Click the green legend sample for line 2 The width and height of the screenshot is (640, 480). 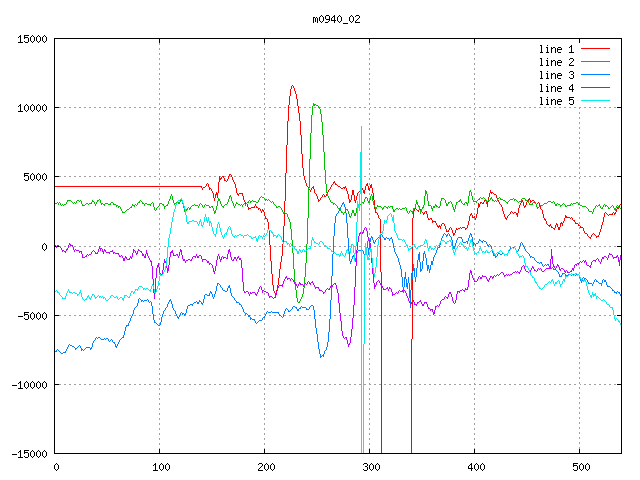(x=596, y=62)
